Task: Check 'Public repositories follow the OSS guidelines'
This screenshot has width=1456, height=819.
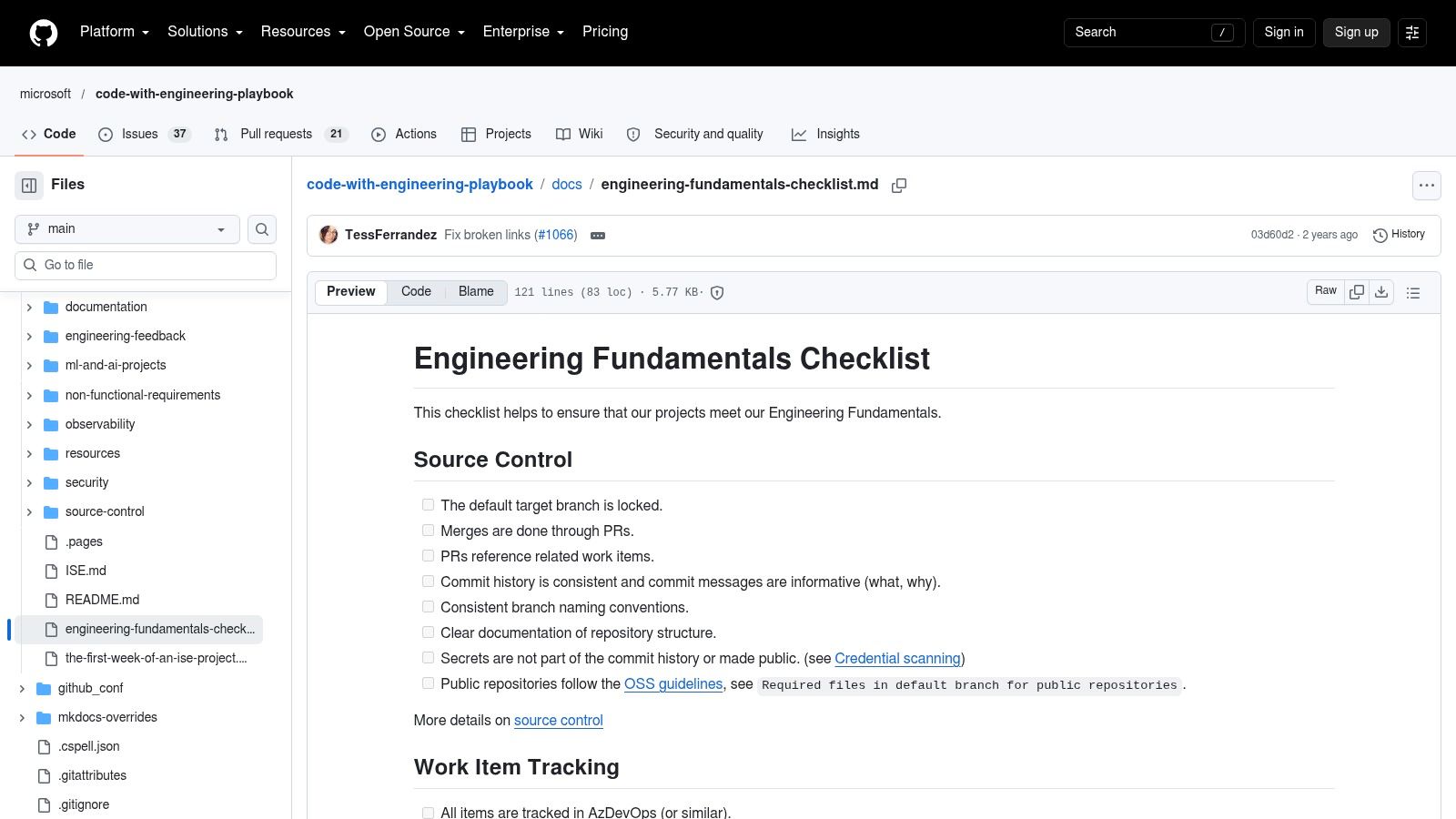Action: coord(428,682)
